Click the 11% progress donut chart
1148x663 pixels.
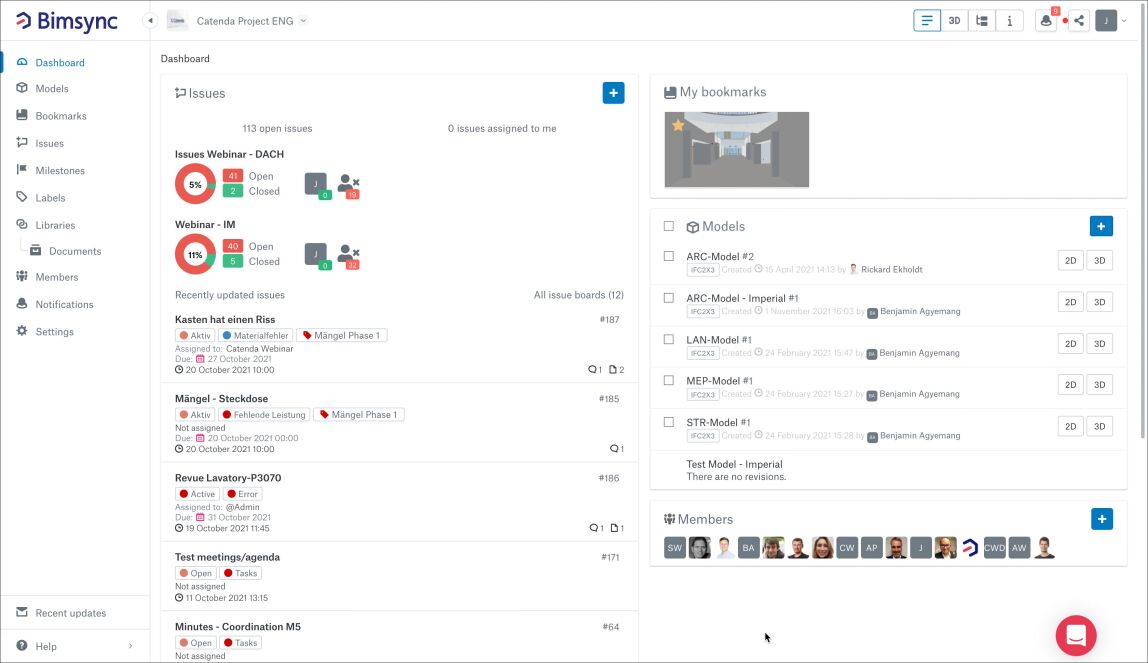pos(195,255)
